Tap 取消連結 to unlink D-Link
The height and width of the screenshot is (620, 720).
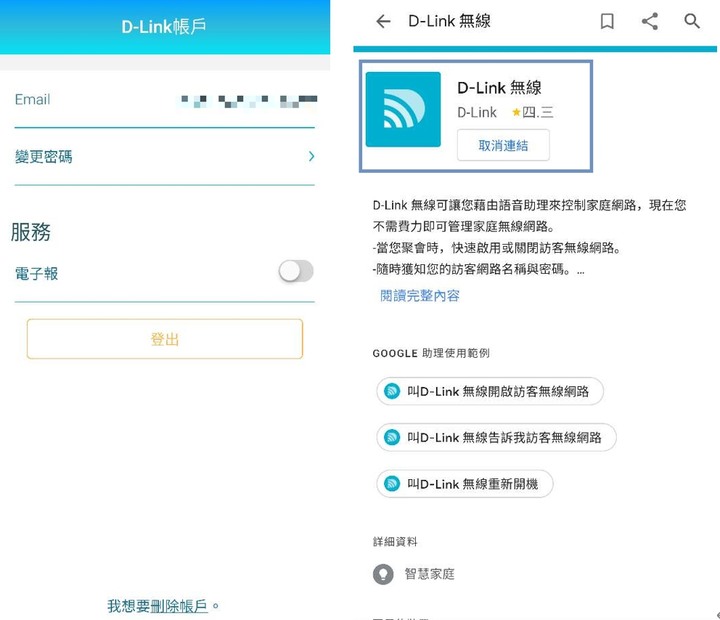pos(503,145)
